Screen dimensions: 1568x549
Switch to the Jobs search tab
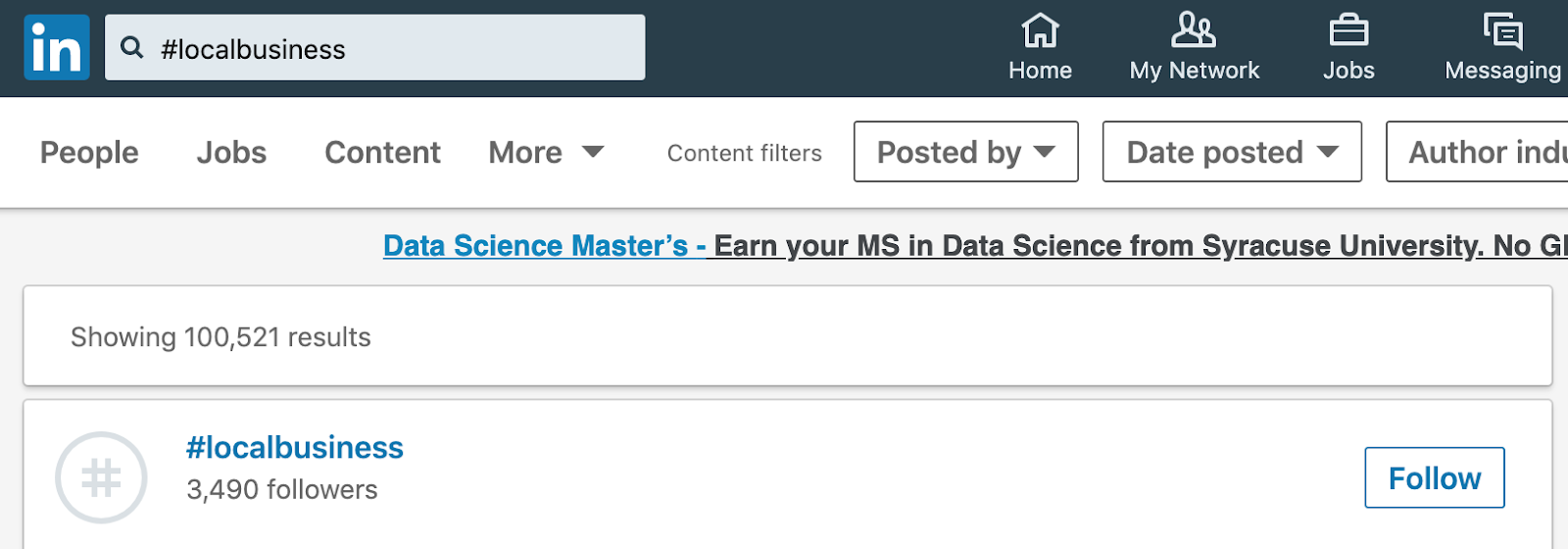click(231, 152)
